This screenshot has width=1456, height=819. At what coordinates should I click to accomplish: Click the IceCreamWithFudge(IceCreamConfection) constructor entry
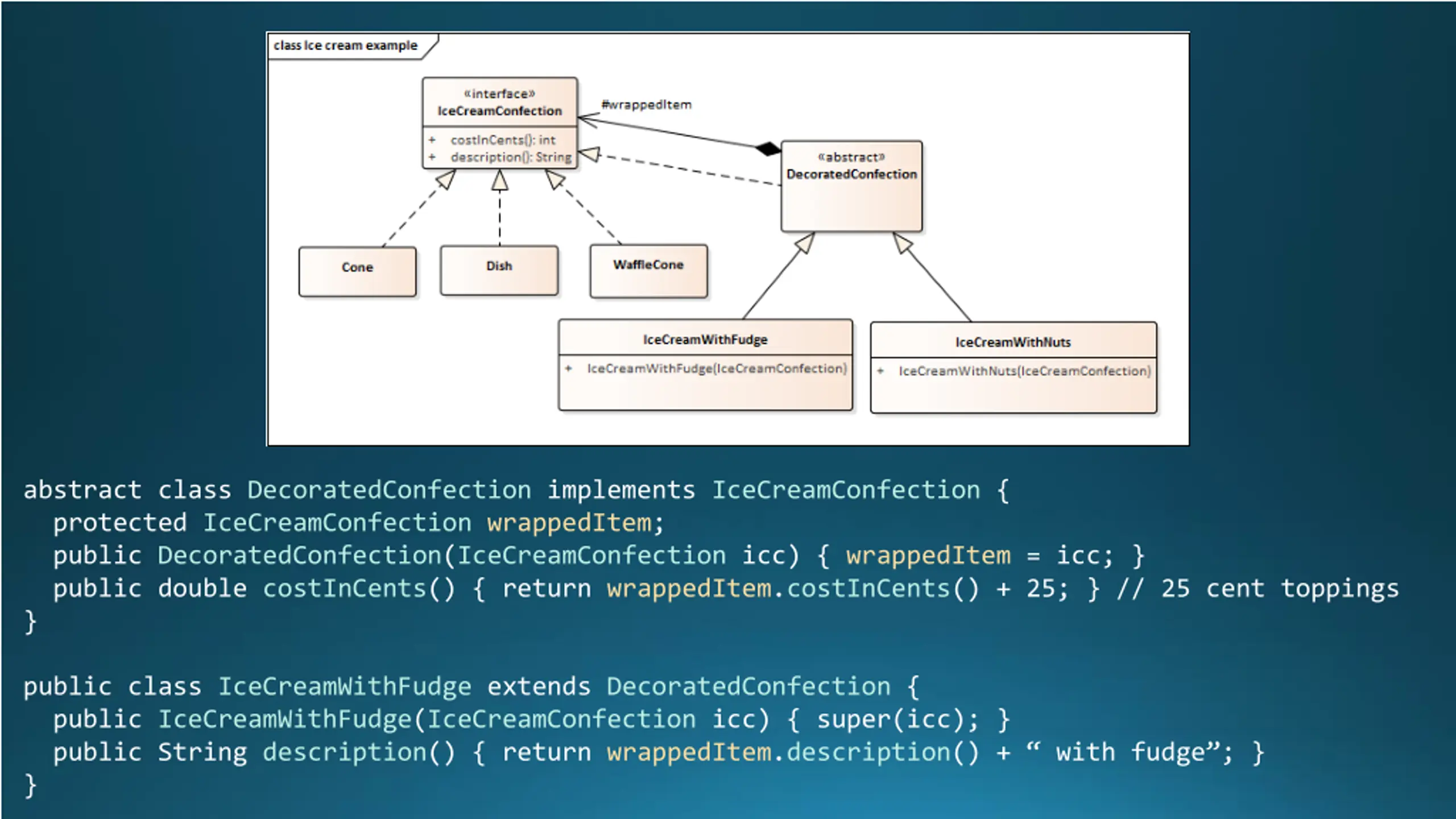click(717, 369)
